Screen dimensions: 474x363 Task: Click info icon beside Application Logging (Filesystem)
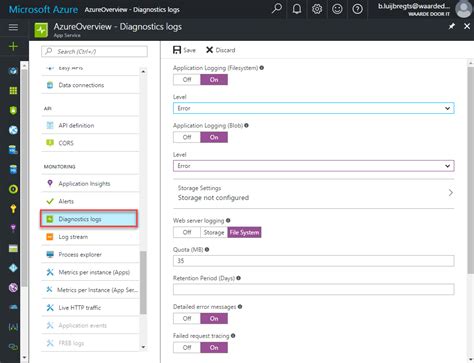[x=262, y=68]
